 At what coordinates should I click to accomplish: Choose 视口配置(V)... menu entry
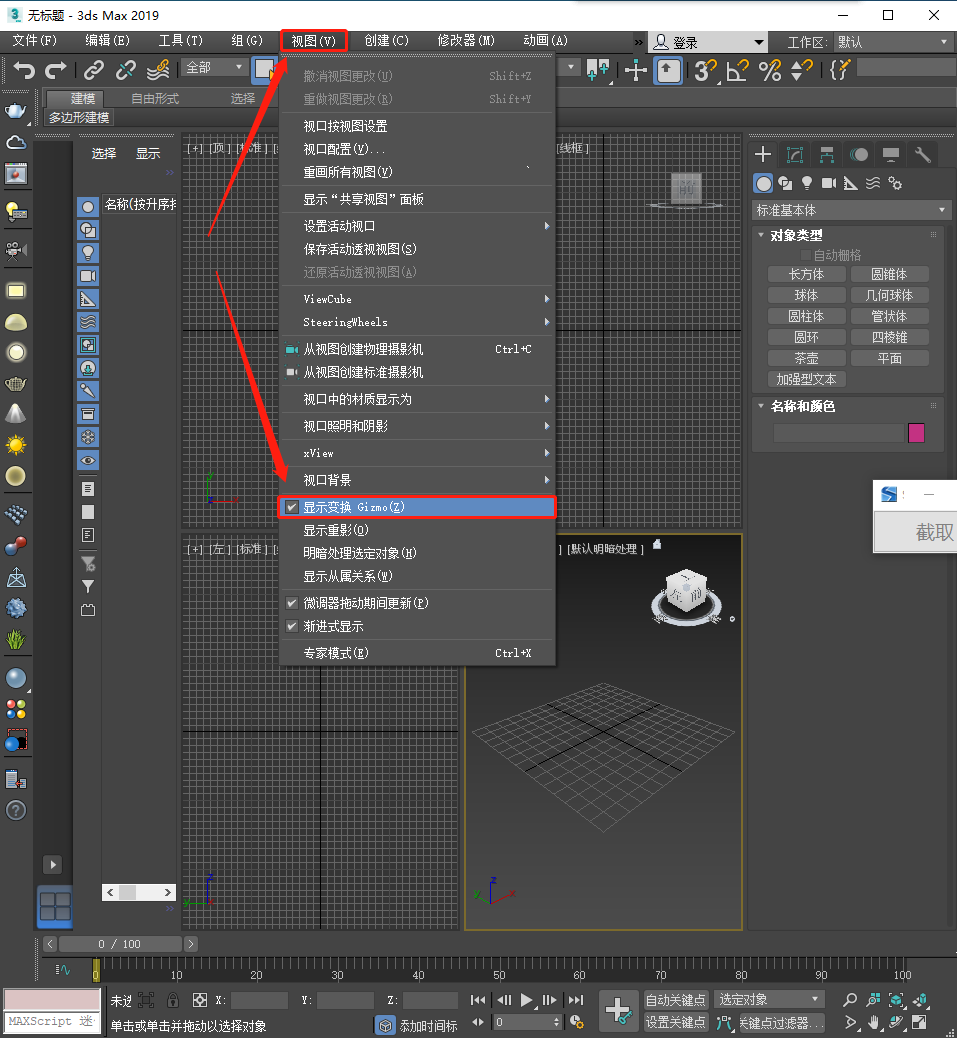(x=417, y=150)
